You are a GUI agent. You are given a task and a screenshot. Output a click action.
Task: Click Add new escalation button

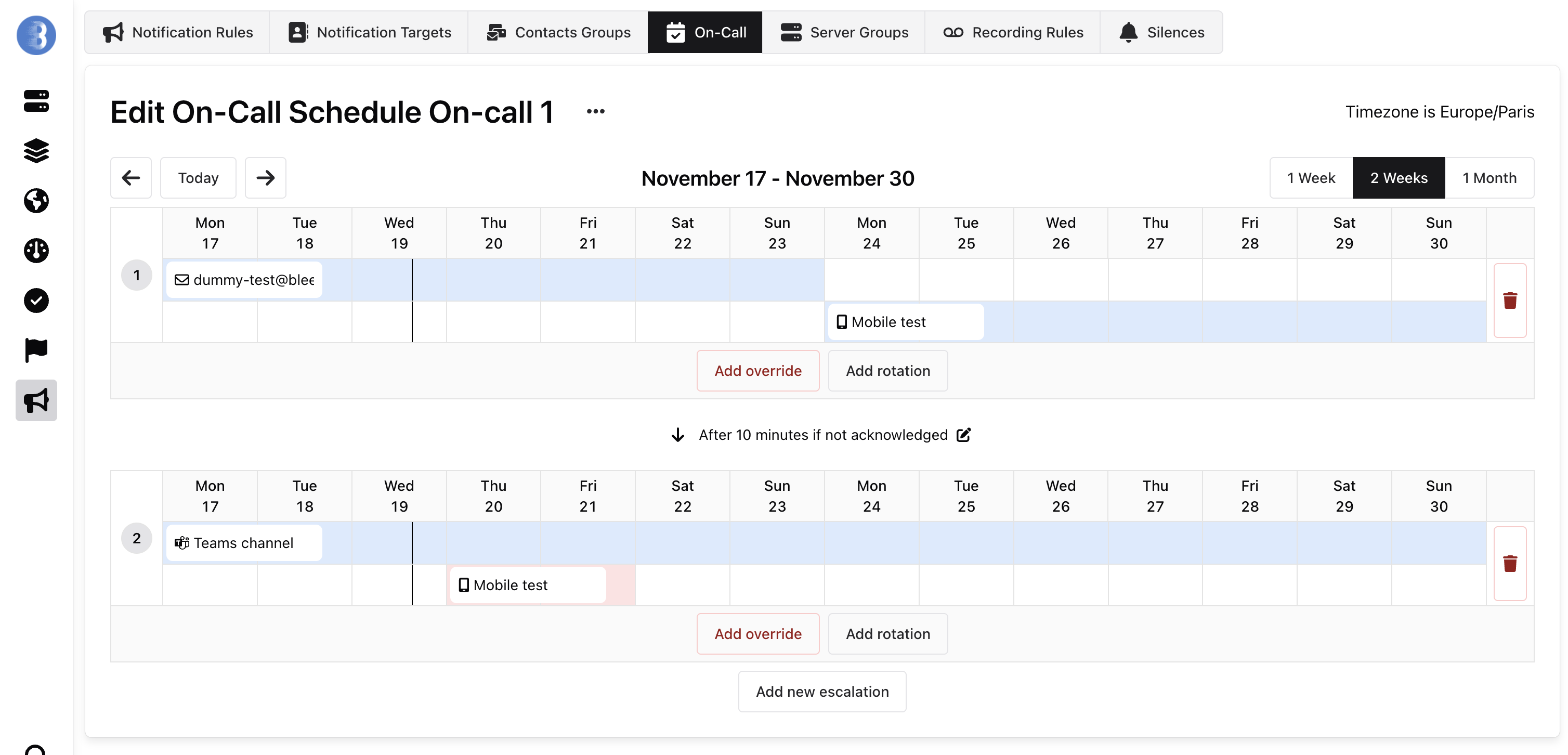coord(822,692)
